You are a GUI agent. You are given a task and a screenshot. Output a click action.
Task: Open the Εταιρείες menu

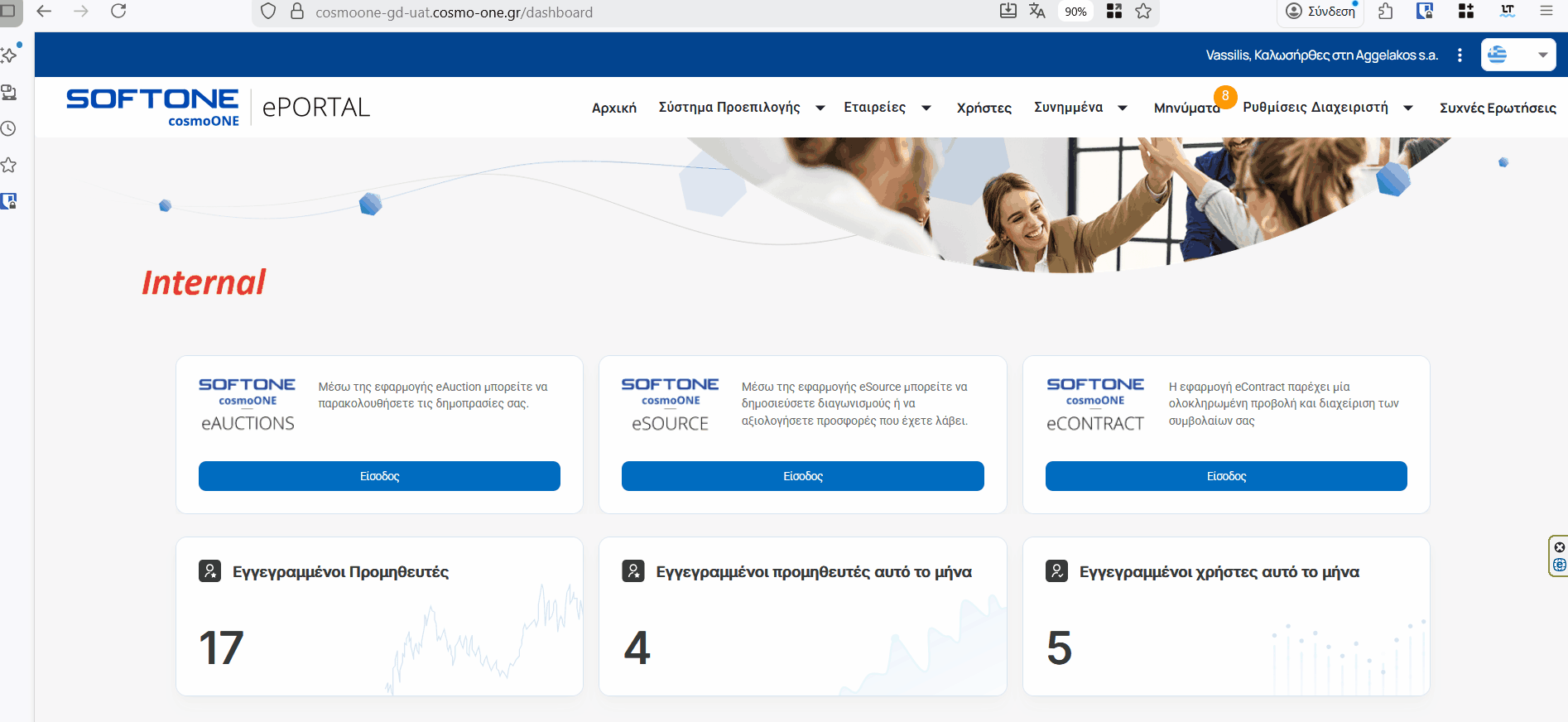(x=874, y=107)
